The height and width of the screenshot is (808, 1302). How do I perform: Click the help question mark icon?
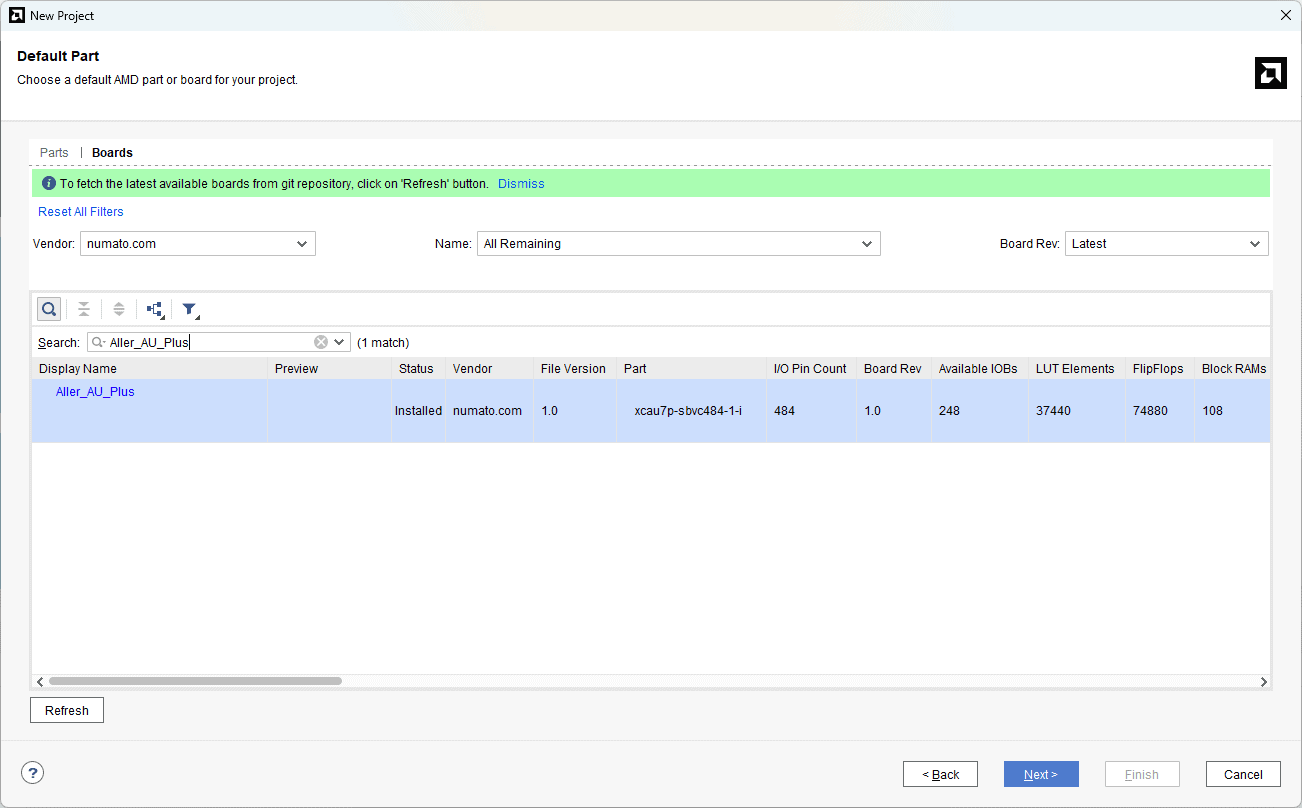tap(33, 773)
